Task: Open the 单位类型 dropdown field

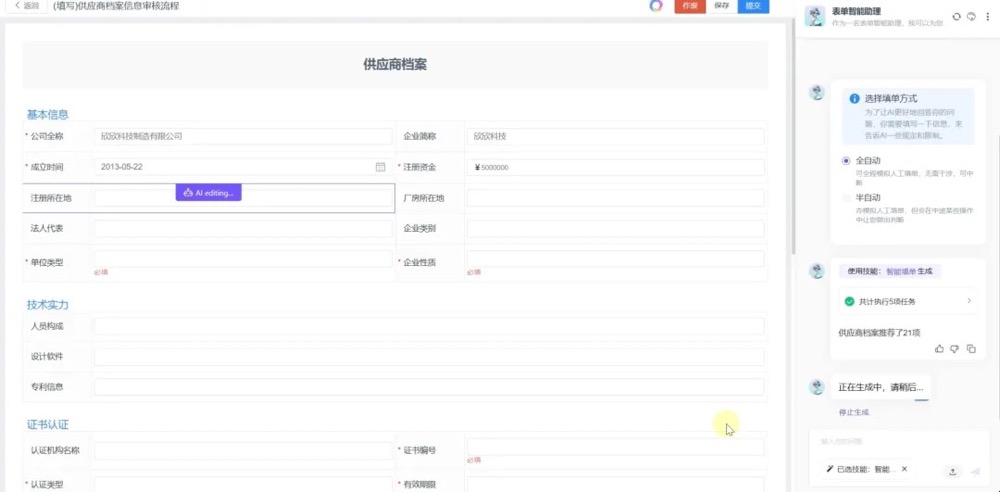Action: coord(243,258)
